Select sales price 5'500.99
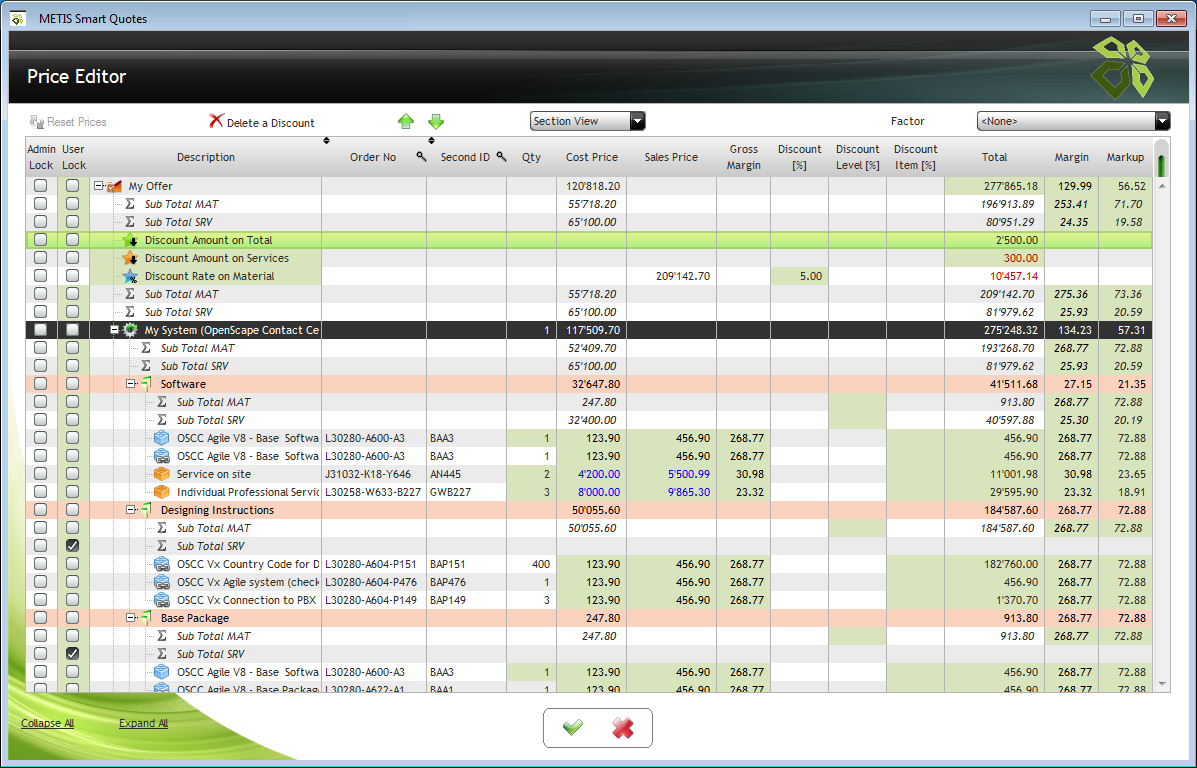Image resolution: width=1197 pixels, height=768 pixels. click(x=671, y=474)
